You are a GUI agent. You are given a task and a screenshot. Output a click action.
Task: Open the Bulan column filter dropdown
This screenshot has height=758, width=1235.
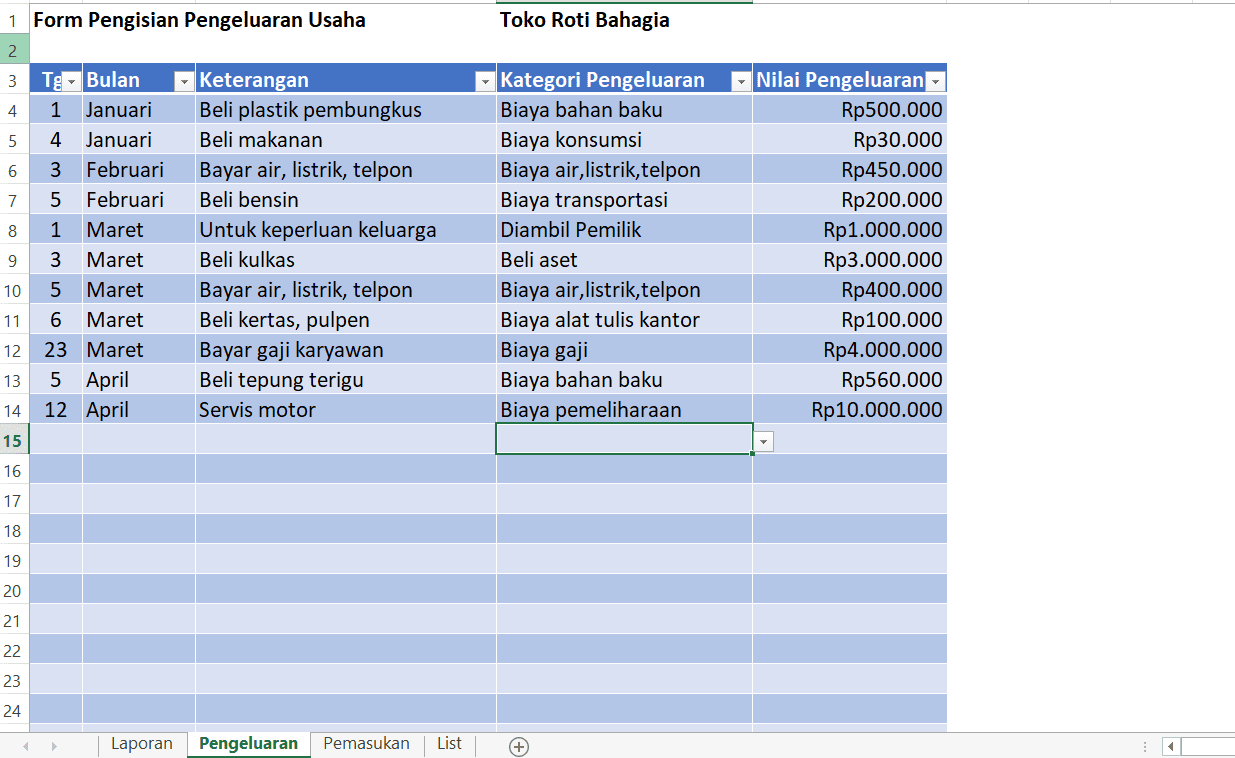tap(184, 81)
